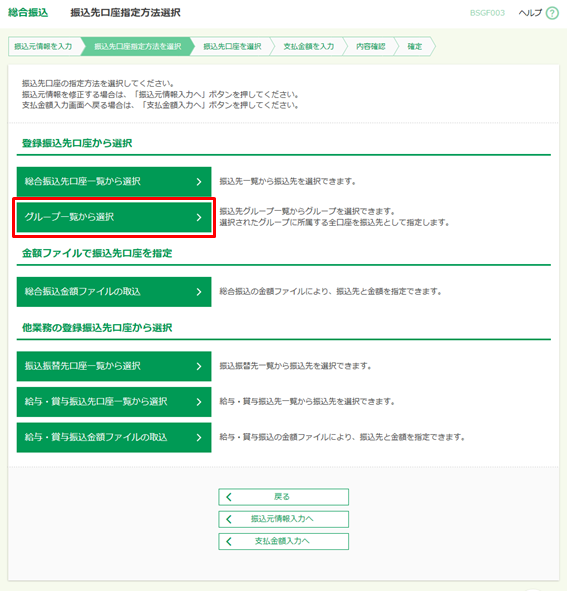This screenshot has width=567, height=591.
Task: Select the 振込先口座を選択 step tab
Action: pos(232,46)
